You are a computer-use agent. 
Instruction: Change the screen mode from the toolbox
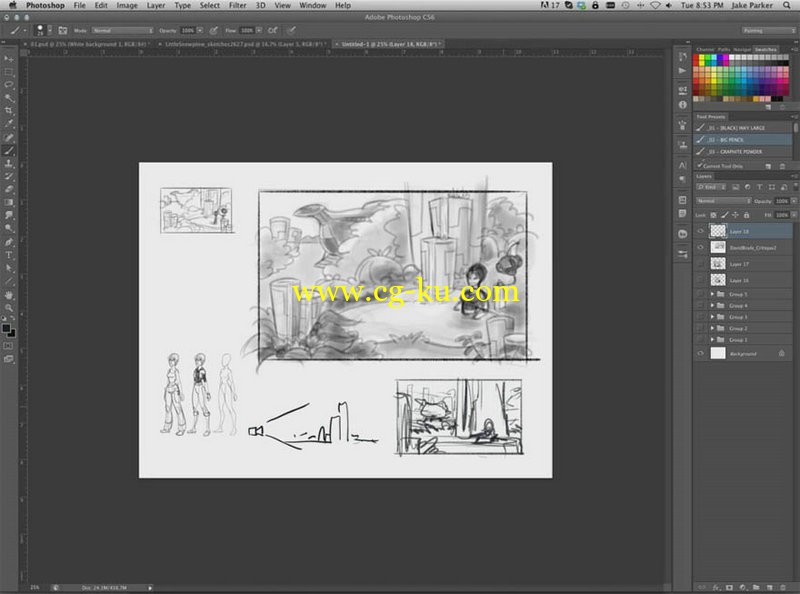[x=9, y=359]
